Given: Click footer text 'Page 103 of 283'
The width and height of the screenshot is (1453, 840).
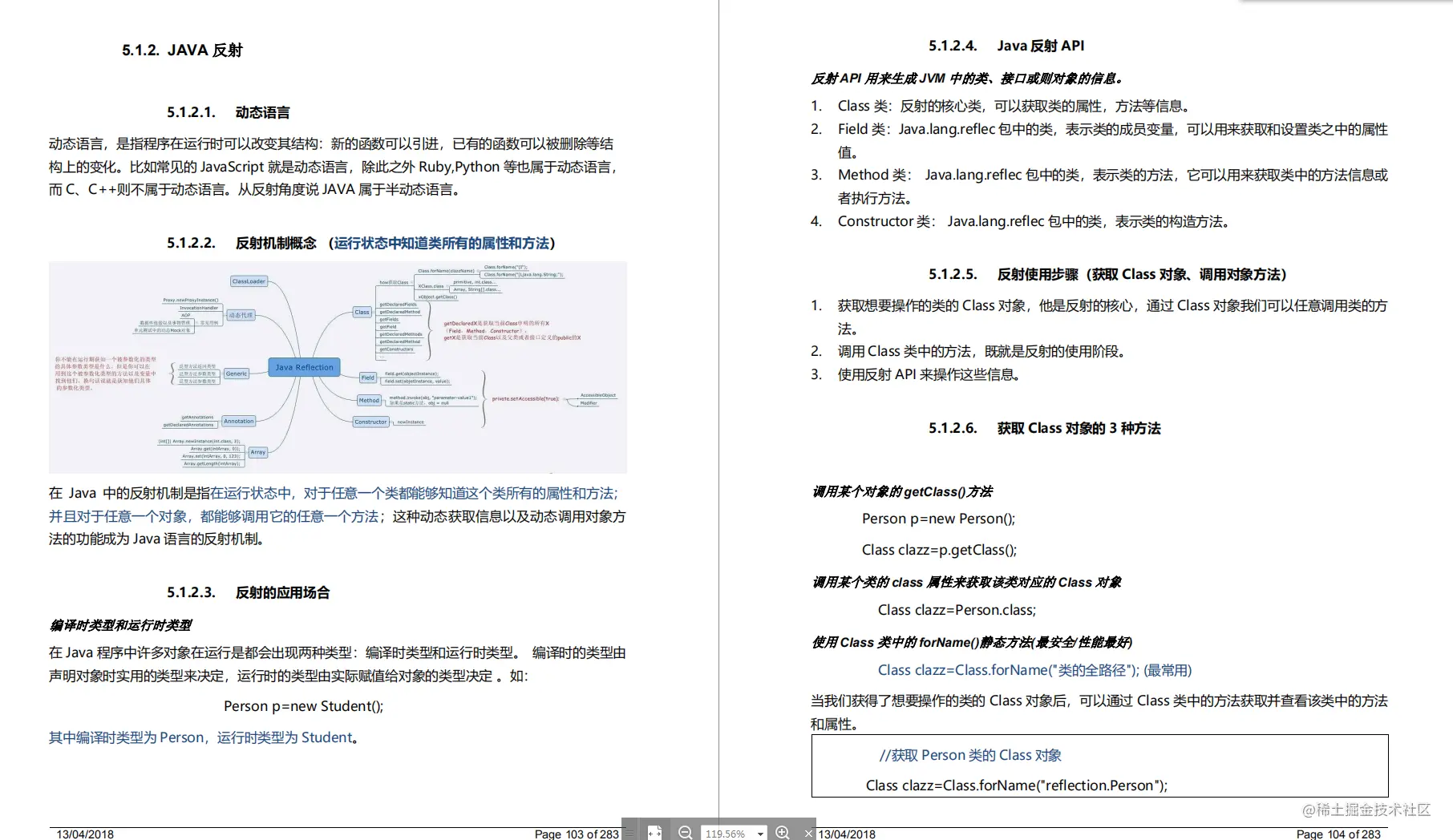Looking at the screenshot, I should [x=577, y=834].
